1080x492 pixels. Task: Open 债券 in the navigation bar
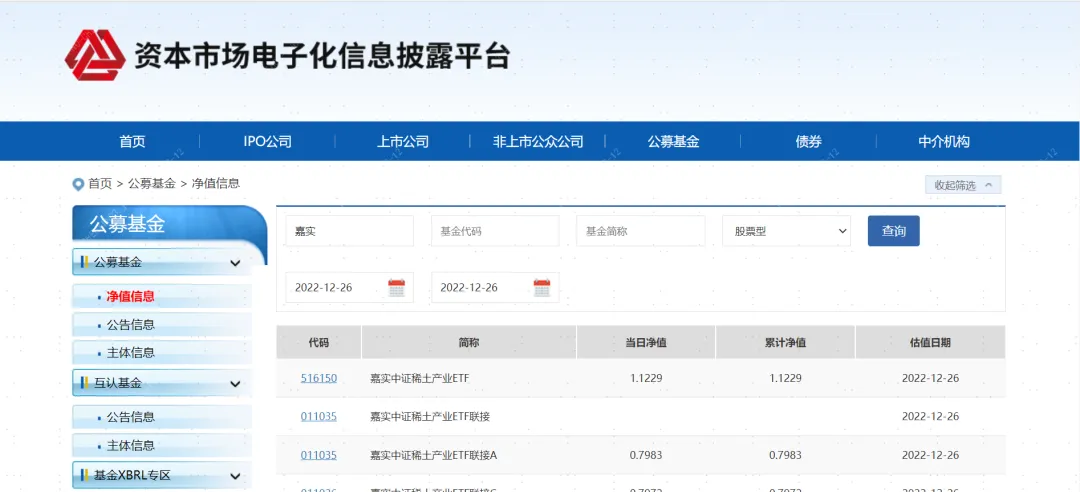click(x=809, y=141)
